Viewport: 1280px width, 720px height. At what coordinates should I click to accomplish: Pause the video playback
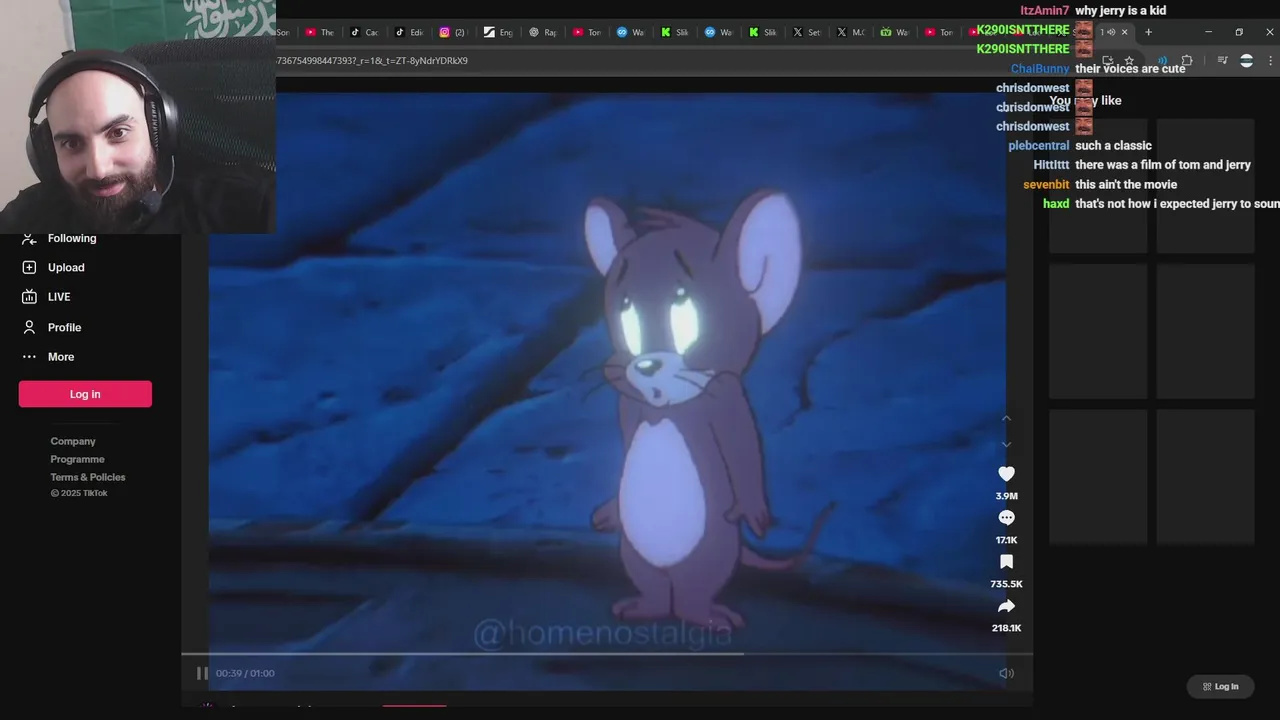tap(201, 673)
